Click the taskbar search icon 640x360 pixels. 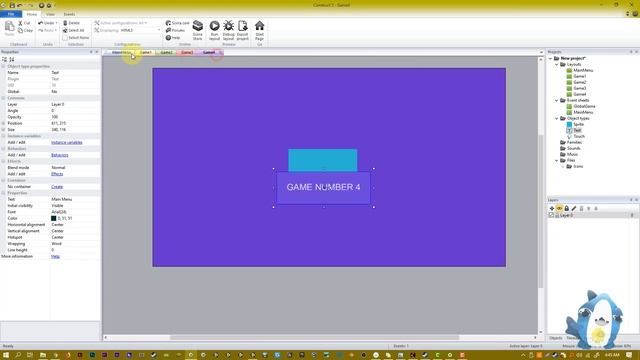(18, 355)
